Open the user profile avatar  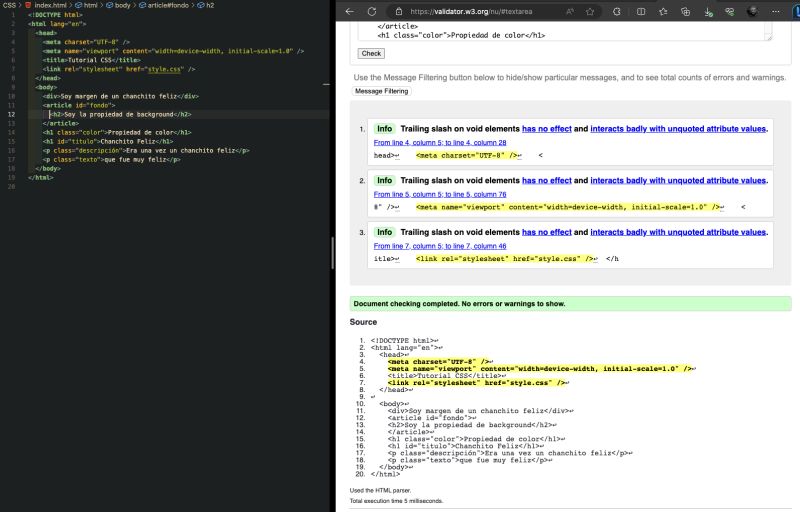tap(753, 11)
